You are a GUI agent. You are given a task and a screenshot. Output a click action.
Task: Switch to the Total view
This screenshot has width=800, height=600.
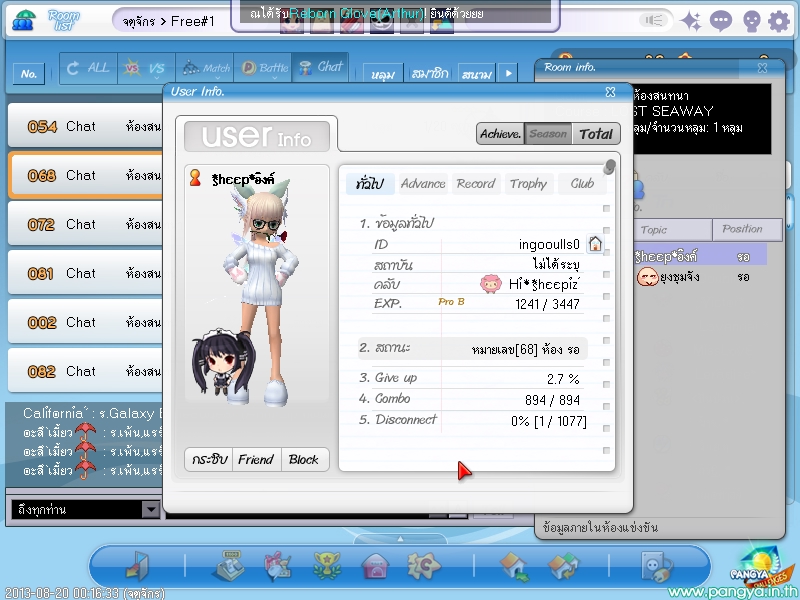coord(596,134)
